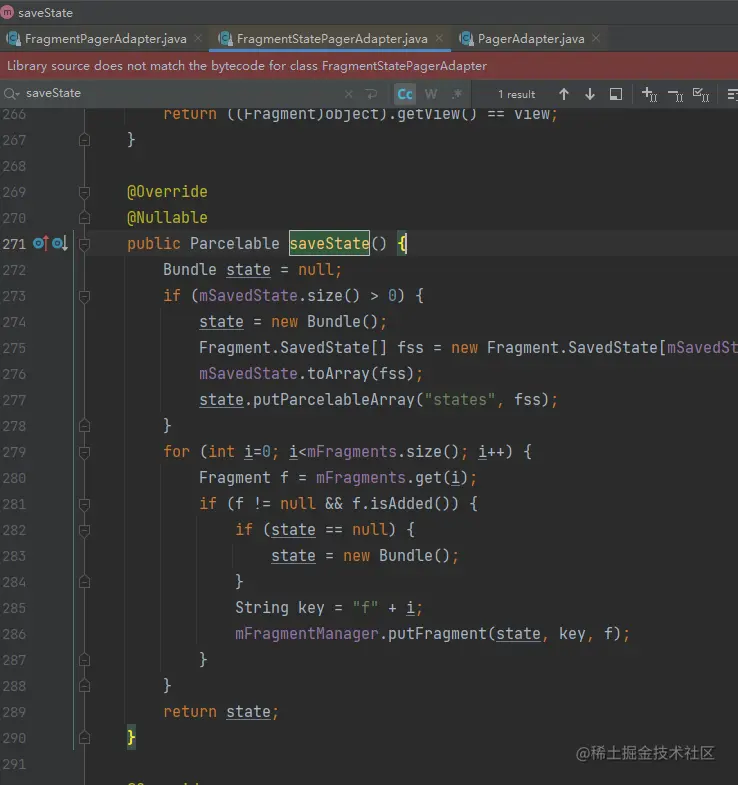Viewport: 738px width, 785px height.
Task: Click the class icon on FragmentPagerAdapter.java tab
Action: pyautogui.click(x=13, y=39)
